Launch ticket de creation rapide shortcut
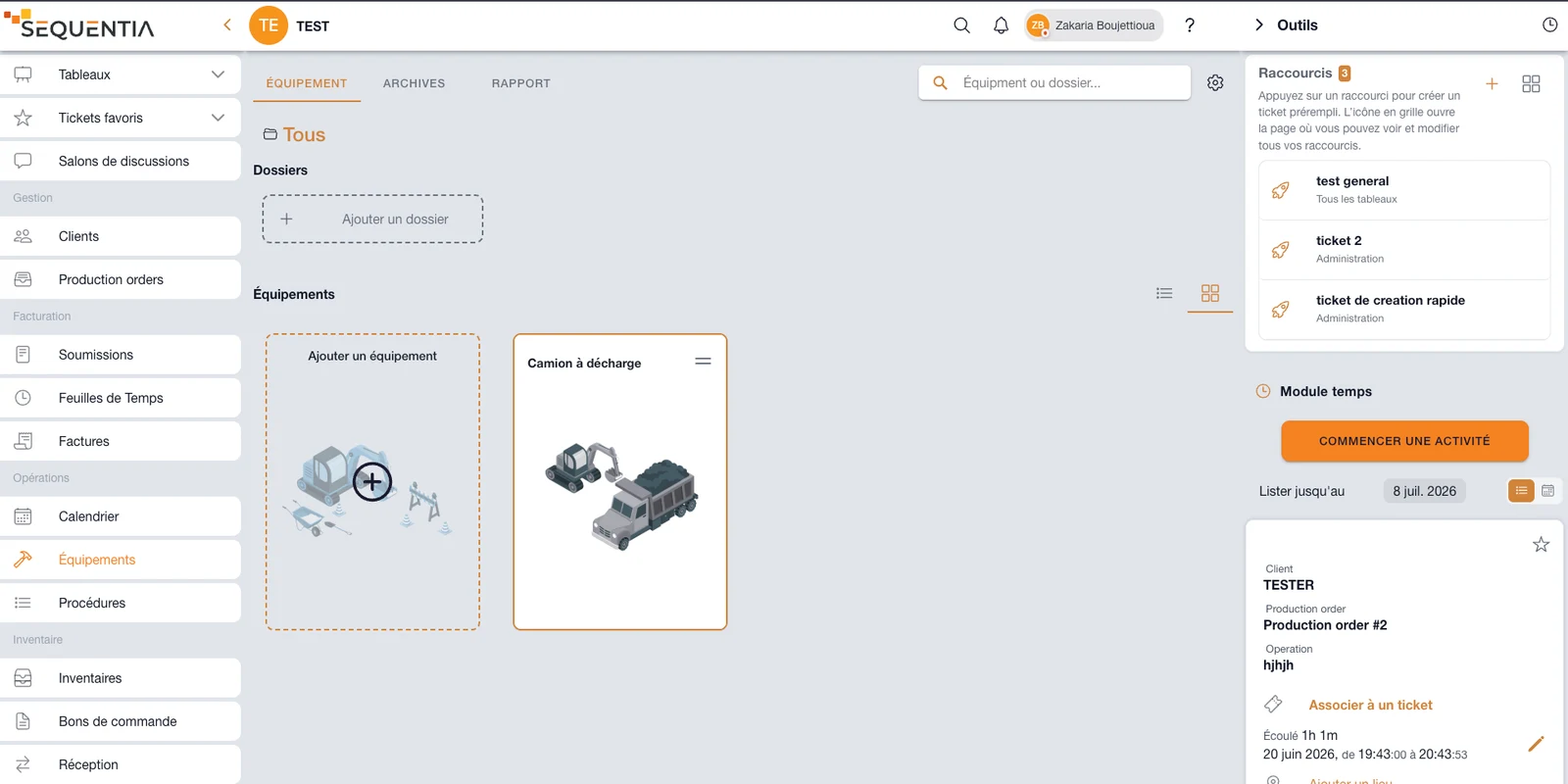The height and width of the screenshot is (784, 1568). [x=1404, y=310]
